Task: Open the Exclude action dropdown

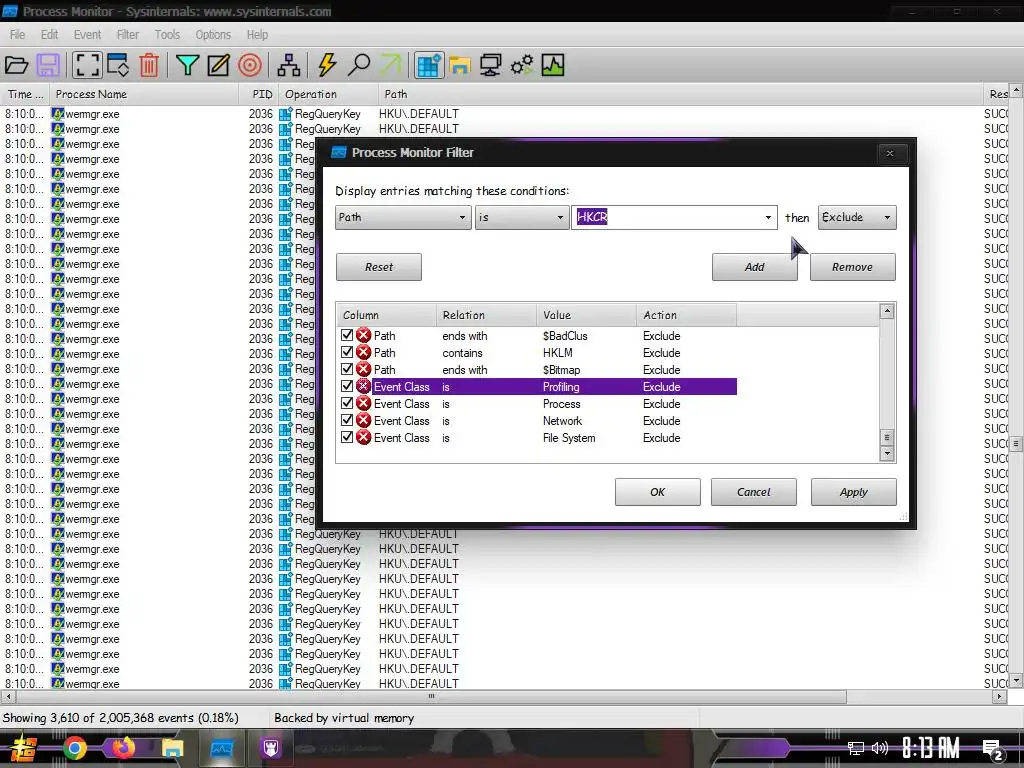Action: point(857,217)
